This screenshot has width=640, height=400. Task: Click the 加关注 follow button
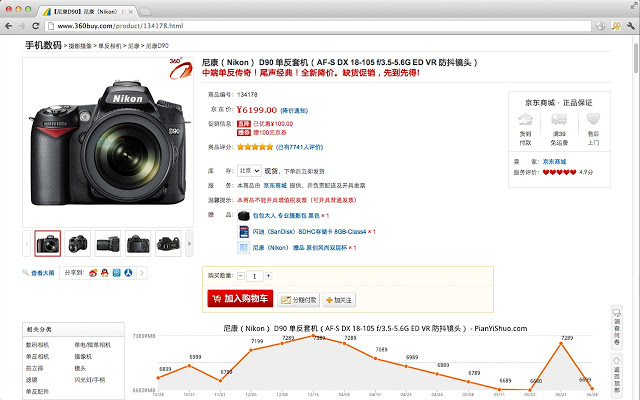point(339,300)
